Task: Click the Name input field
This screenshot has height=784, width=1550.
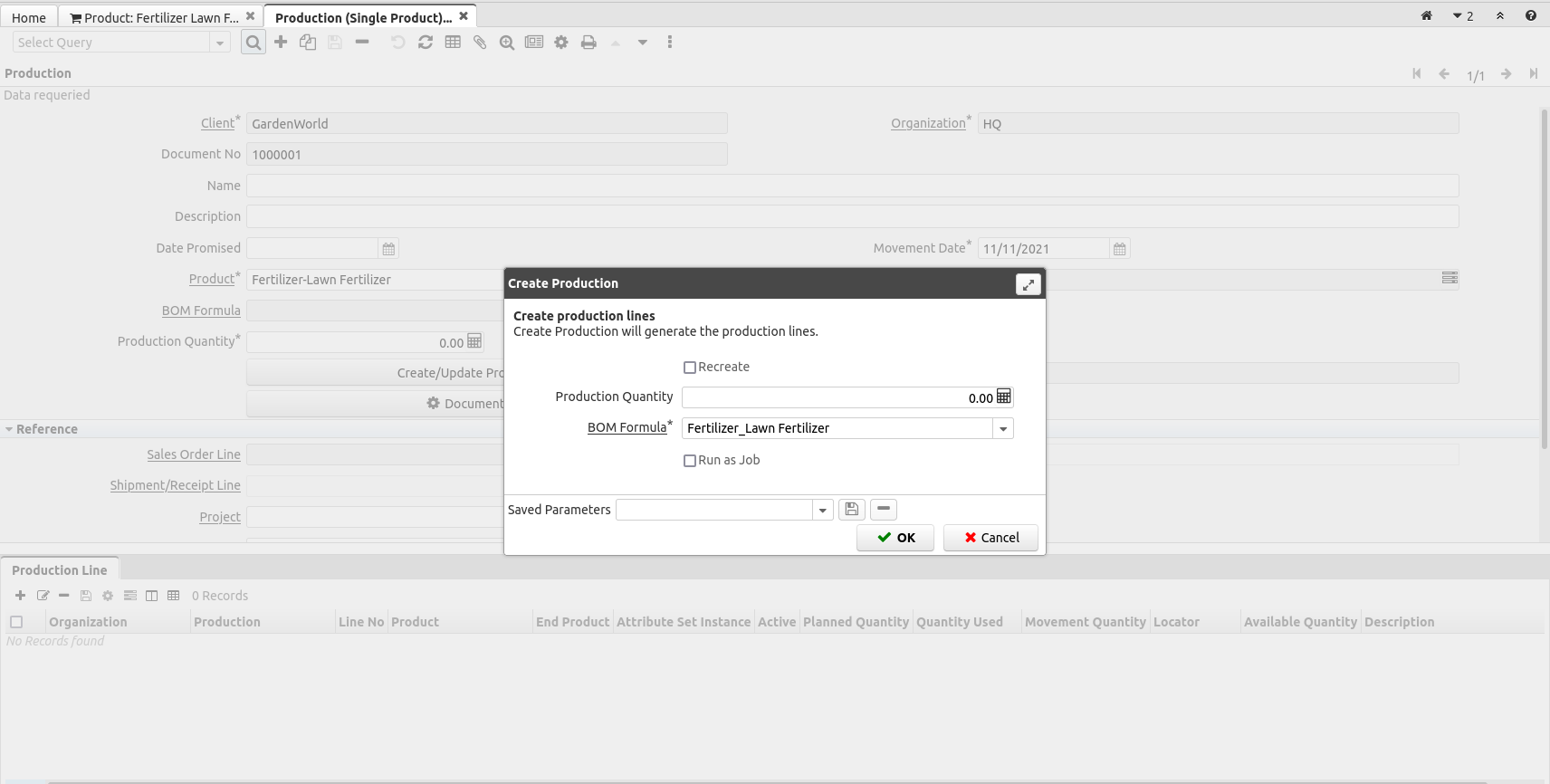Action: tap(852, 186)
